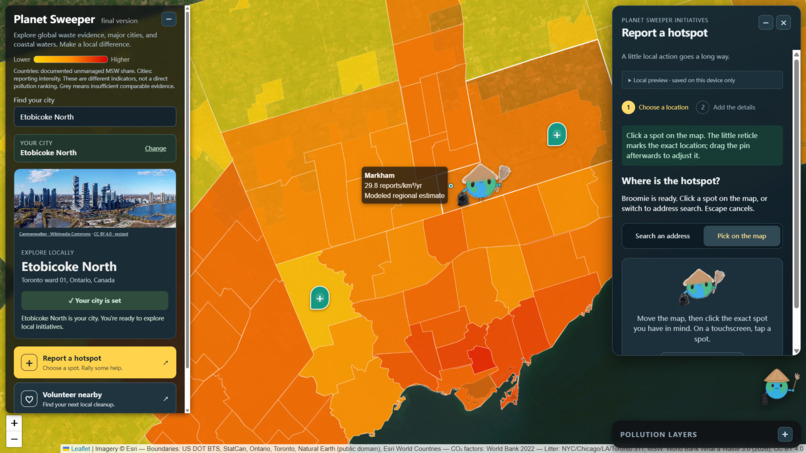This screenshot has height=453, width=806.
Task: Click the heart icon on Volunteer nearby card
Action: click(29, 398)
